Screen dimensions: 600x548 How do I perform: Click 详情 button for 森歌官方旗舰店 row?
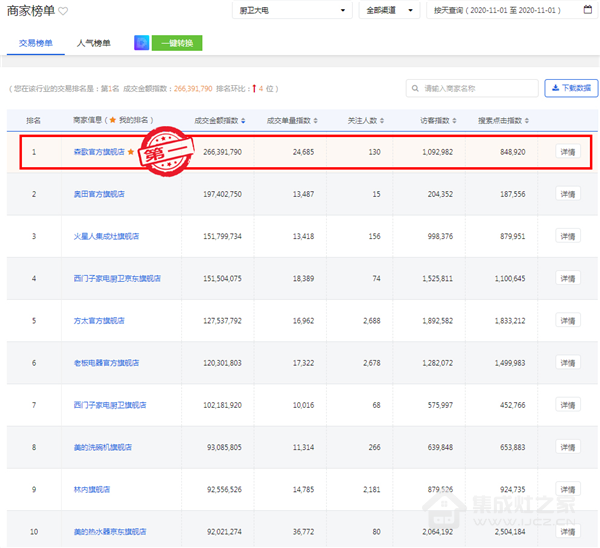point(568,152)
